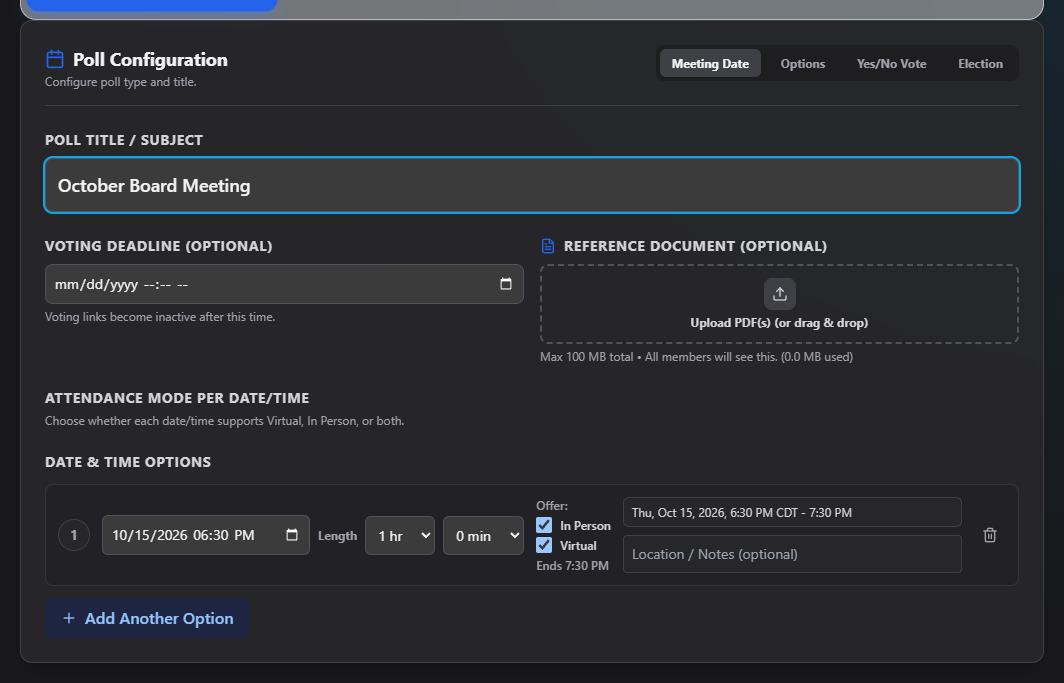Focus the Poll Title input field

tap(532, 185)
